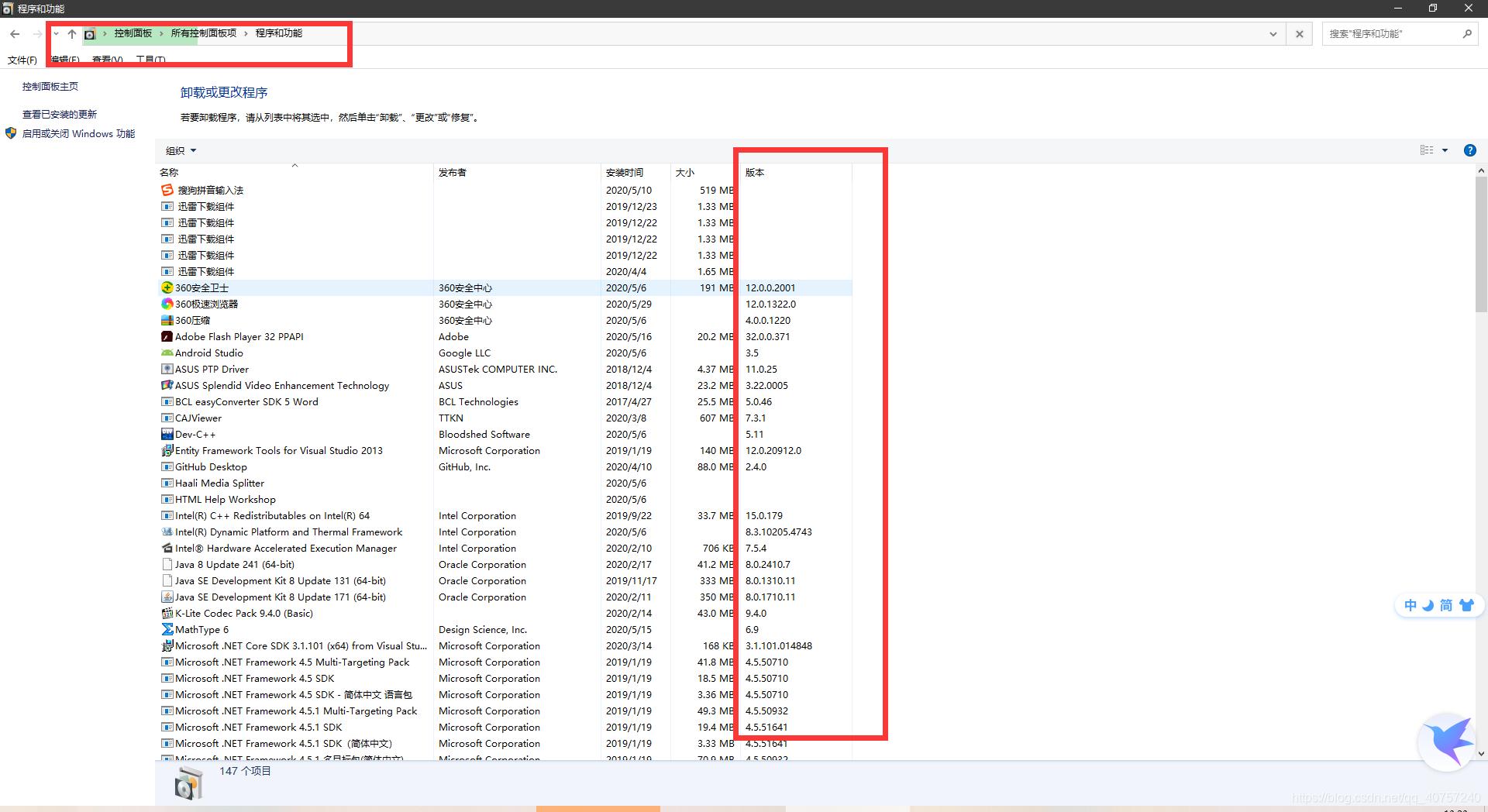1488x812 pixels.
Task: Click the Microsoft .NET Core SDK icon
Action: click(x=167, y=645)
